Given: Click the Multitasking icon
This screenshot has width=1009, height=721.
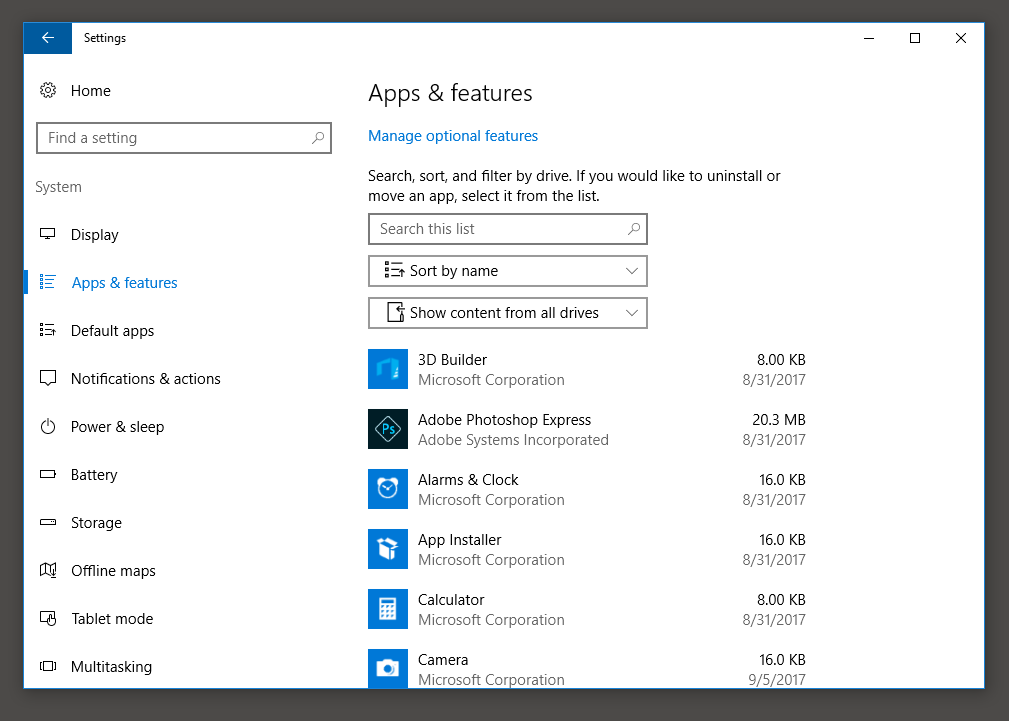Looking at the screenshot, I should (48, 666).
